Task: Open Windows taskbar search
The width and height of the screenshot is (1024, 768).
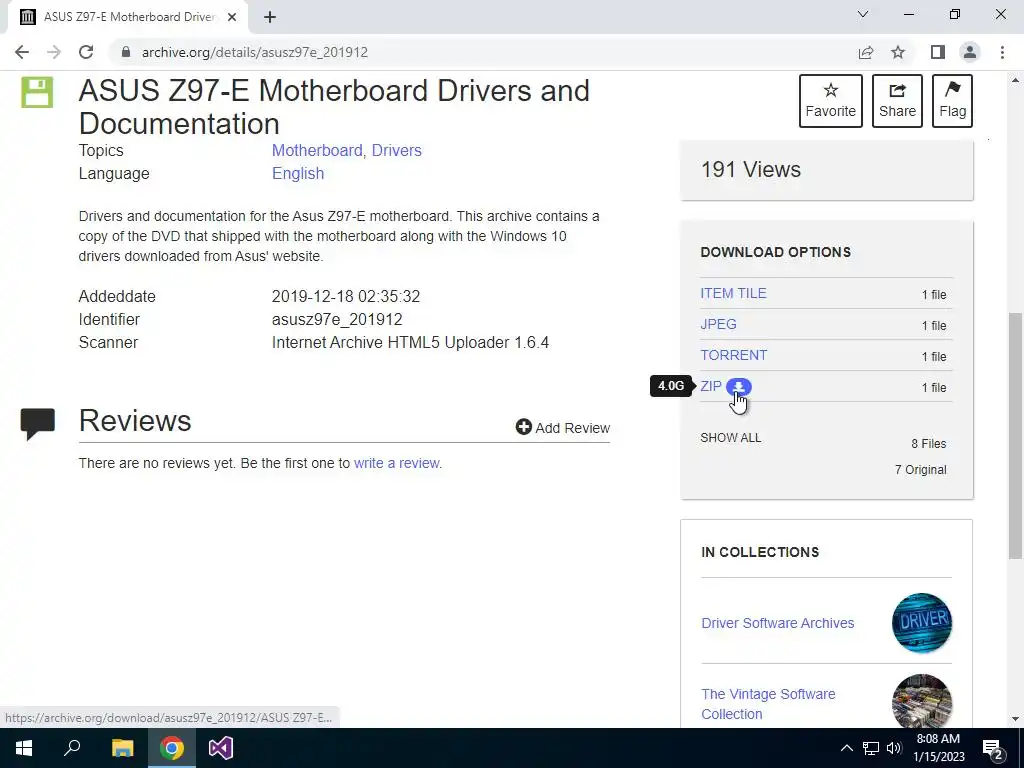Action: (72, 748)
